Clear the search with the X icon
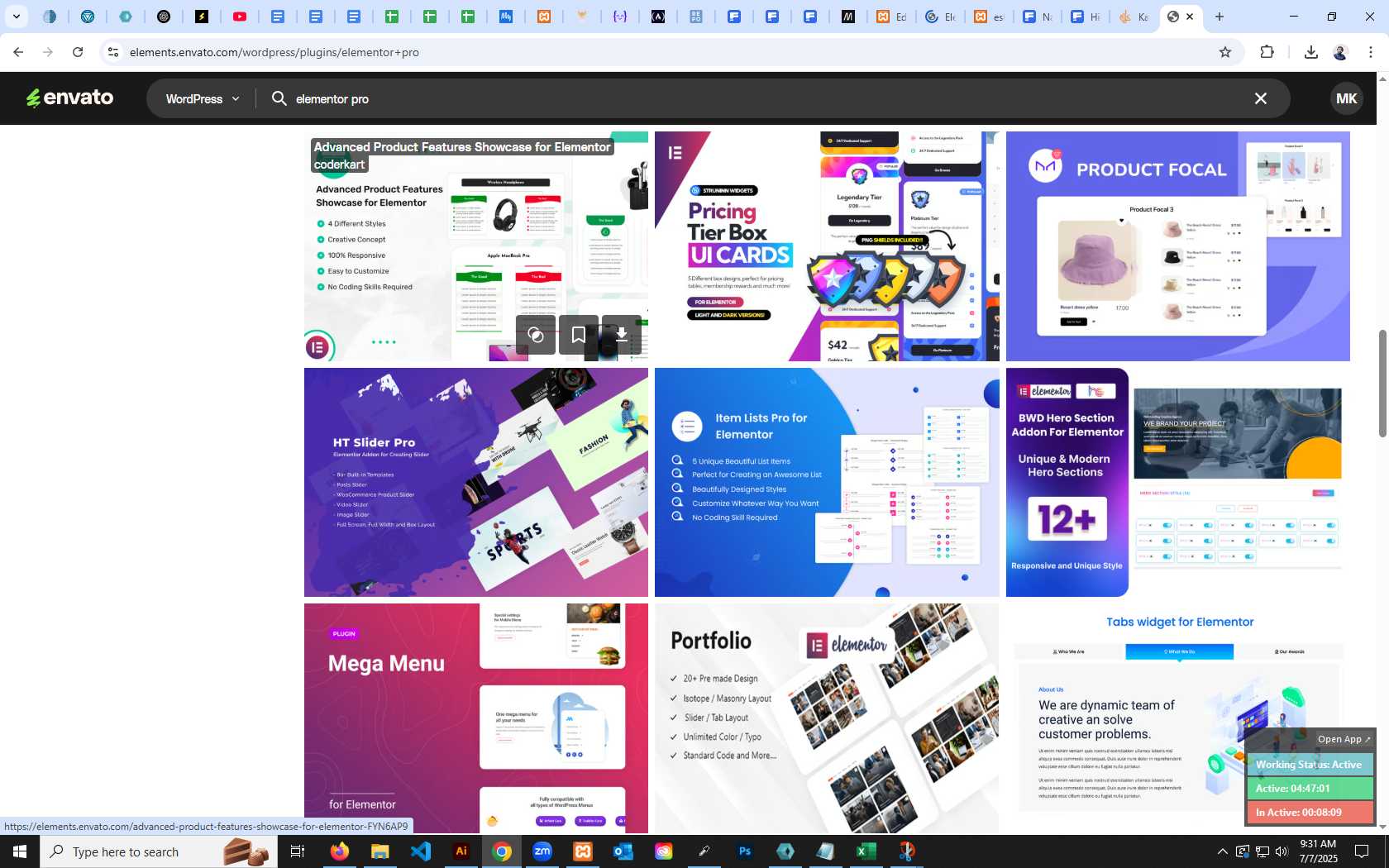Viewport: 1389px width, 868px height. [x=1260, y=98]
